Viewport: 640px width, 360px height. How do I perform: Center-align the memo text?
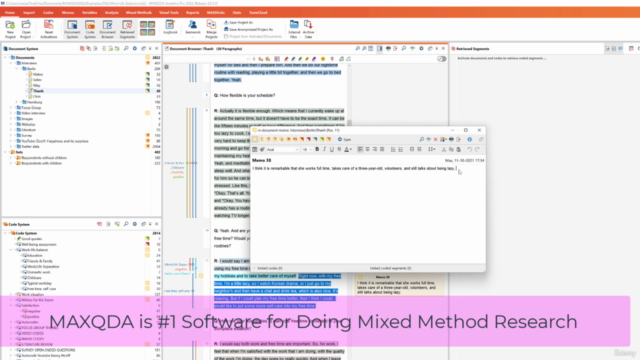pyautogui.click(x=367, y=149)
